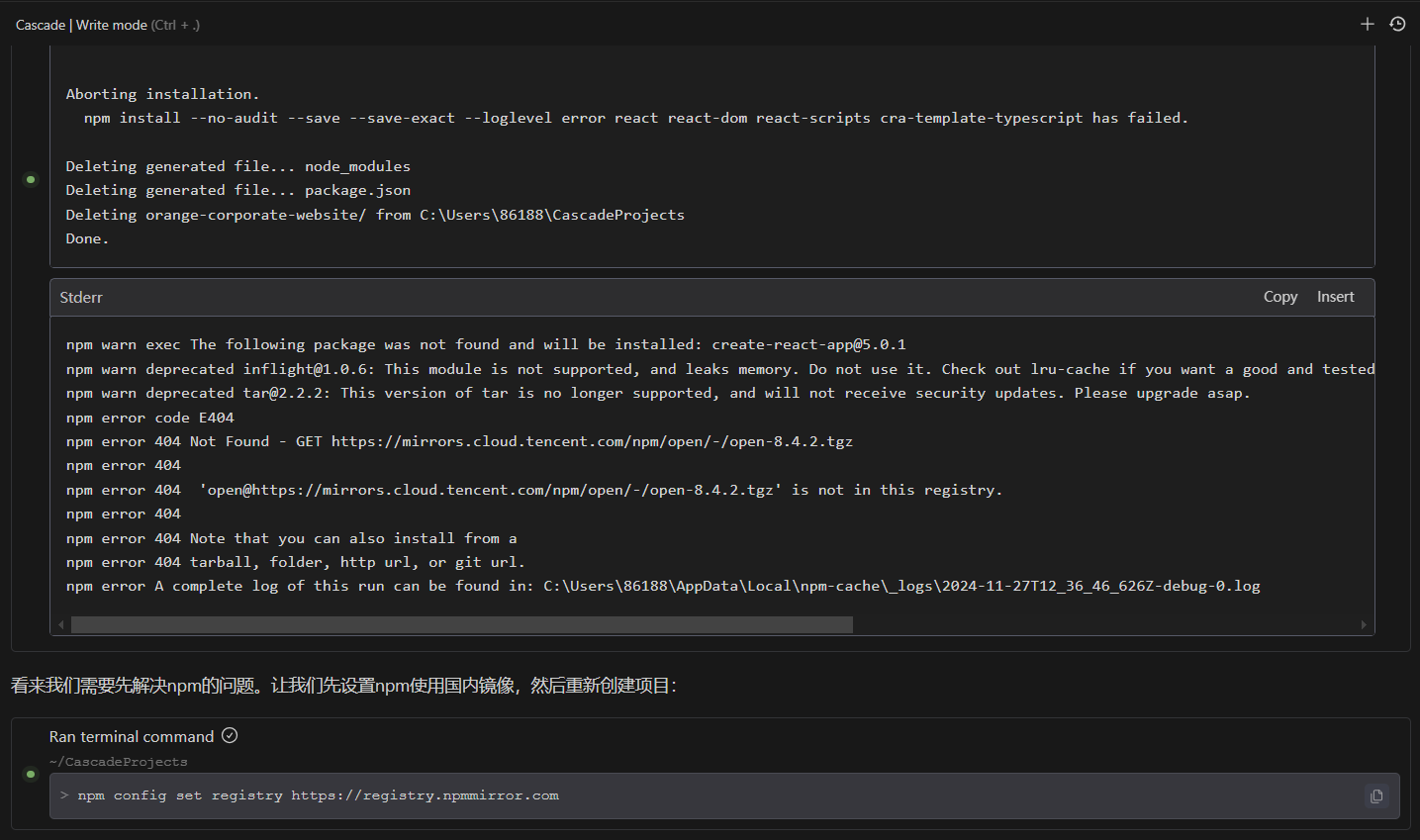Image resolution: width=1420 pixels, height=840 pixels.
Task: Click the 'npm warn deprecated inflight@1.0.6' line
Action: click(x=720, y=369)
